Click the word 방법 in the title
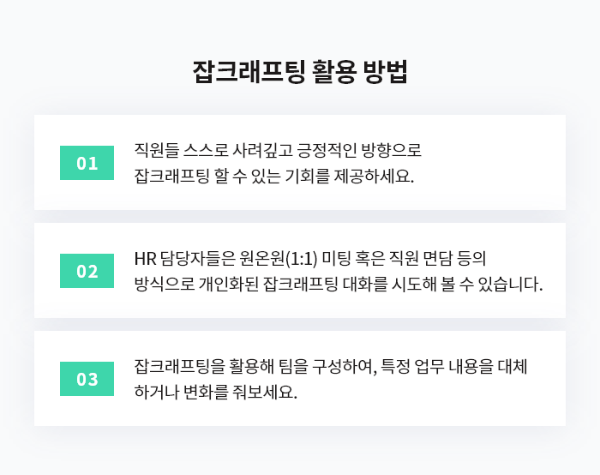This screenshot has width=600, height=475. pos(385,72)
